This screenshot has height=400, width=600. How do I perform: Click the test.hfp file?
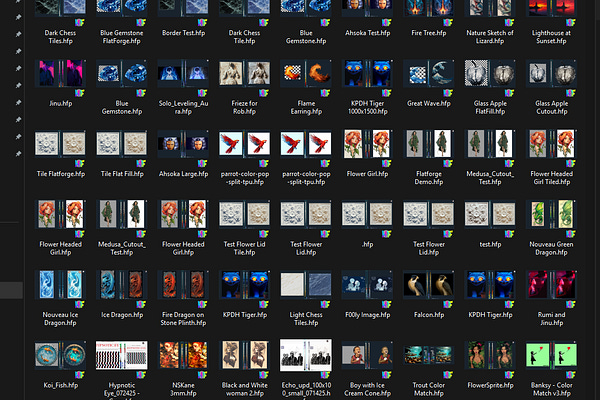(490, 224)
